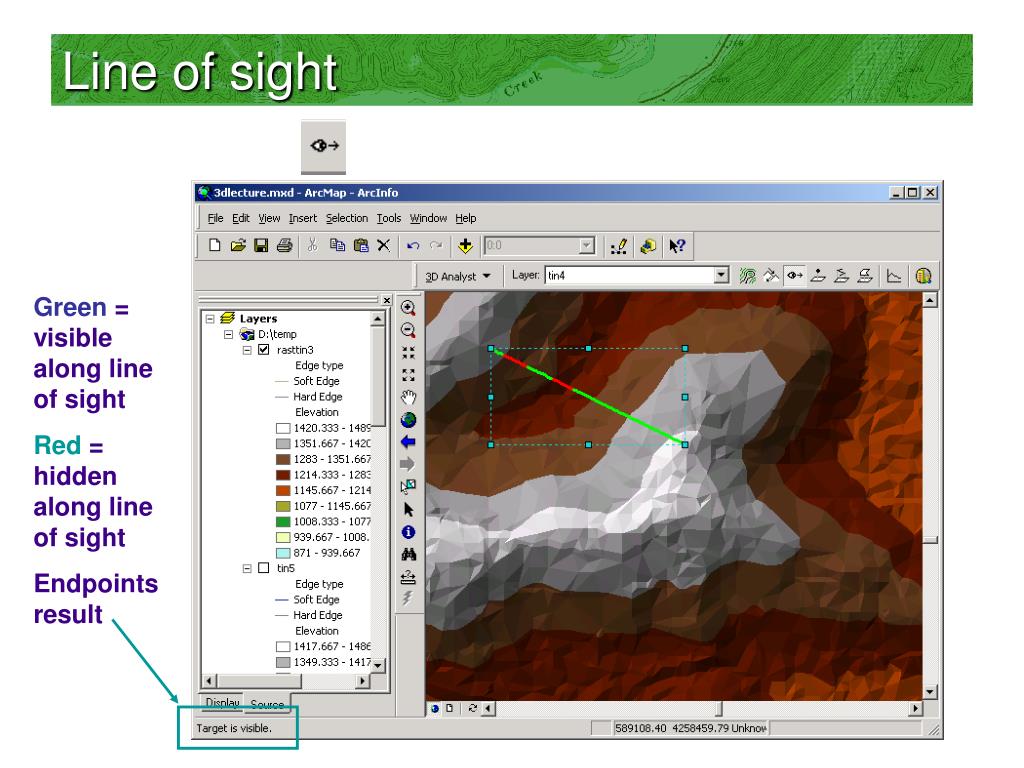This screenshot has width=1024, height=768.
Task: Launch ArcCatalog from the toolbar icon
Action: [x=648, y=246]
